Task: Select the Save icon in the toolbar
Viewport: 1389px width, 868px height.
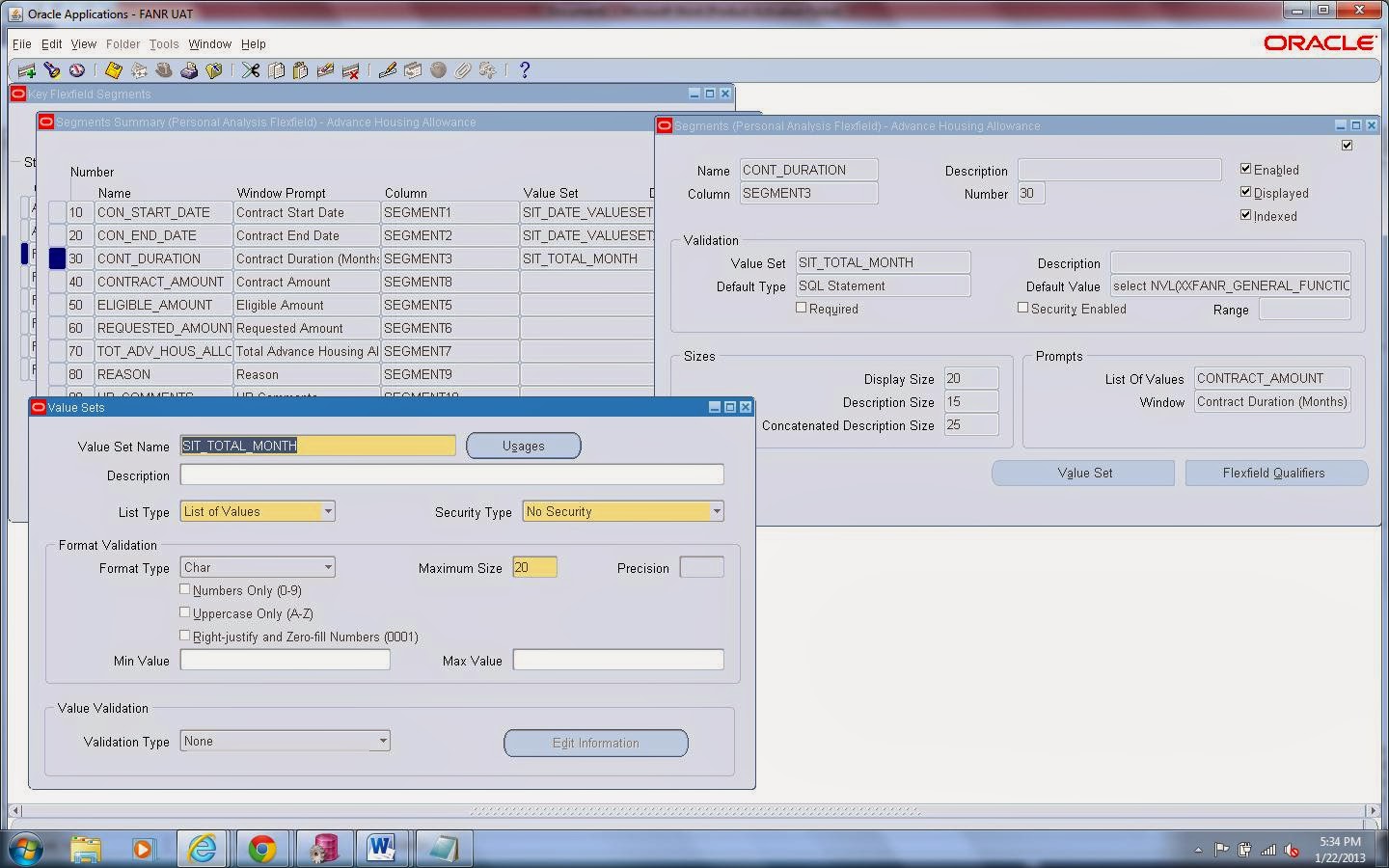Action: [x=113, y=69]
